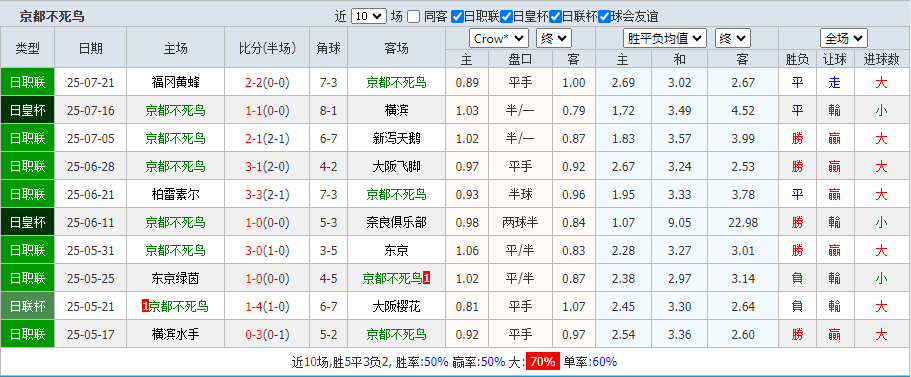Click the corner count 8-1
911x377 pixels.
[328, 110]
